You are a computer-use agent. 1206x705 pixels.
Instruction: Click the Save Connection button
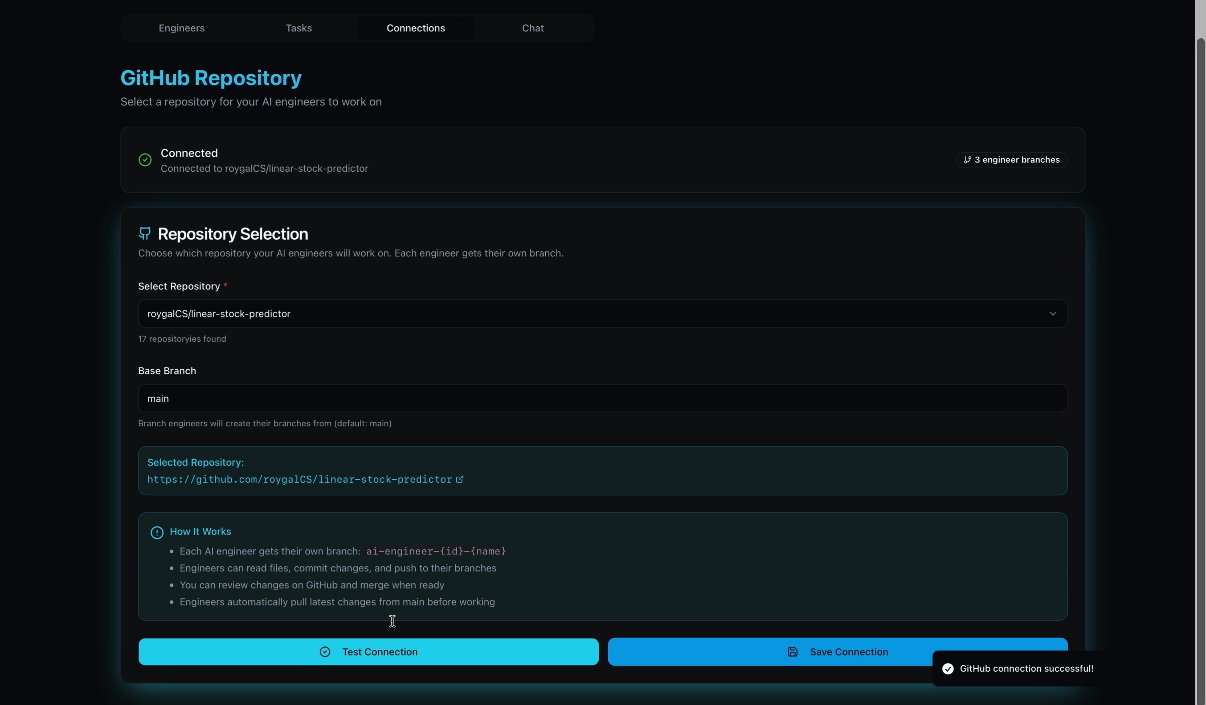tap(837, 652)
